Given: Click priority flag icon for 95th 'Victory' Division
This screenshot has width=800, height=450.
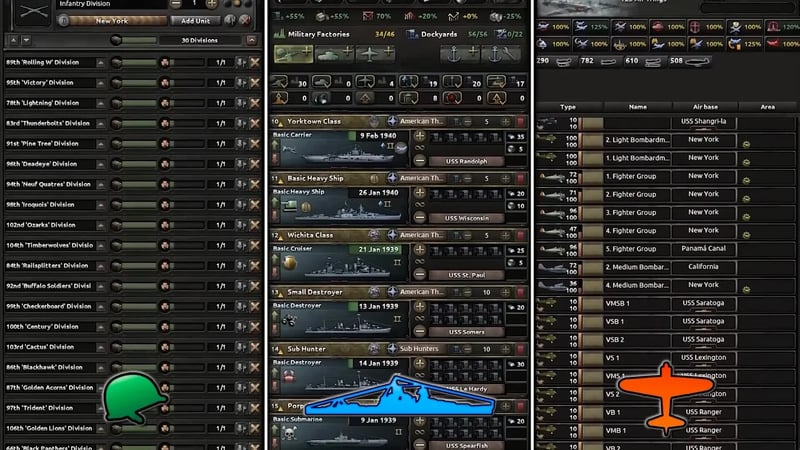Looking at the screenshot, I should pyautogui.click(x=241, y=83).
